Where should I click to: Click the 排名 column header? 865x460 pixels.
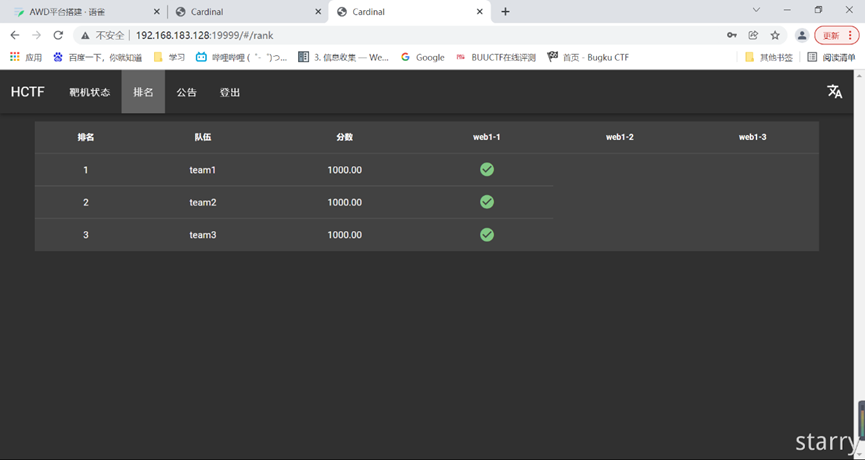pos(86,137)
